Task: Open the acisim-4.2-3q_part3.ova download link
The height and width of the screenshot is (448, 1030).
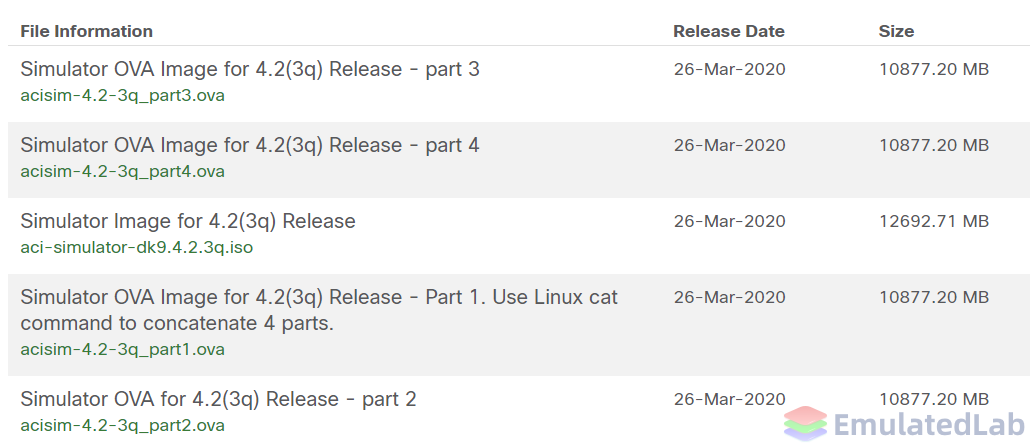Action: click(122, 95)
